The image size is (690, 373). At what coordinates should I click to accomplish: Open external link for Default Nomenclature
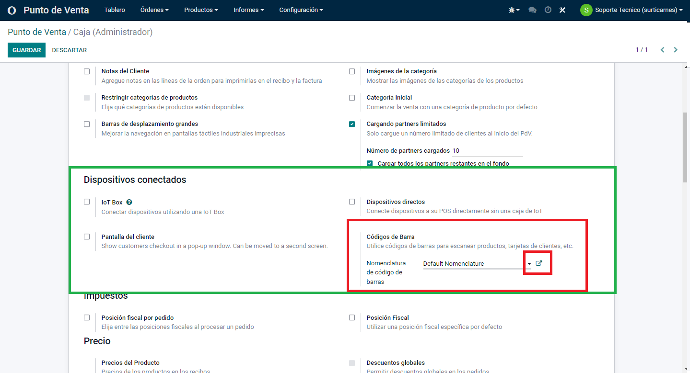(x=539, y=263)
